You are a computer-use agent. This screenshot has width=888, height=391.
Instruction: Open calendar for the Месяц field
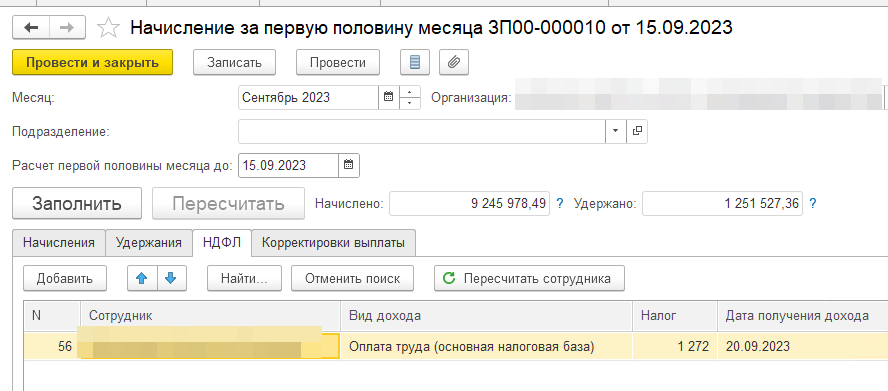point(388,97)
